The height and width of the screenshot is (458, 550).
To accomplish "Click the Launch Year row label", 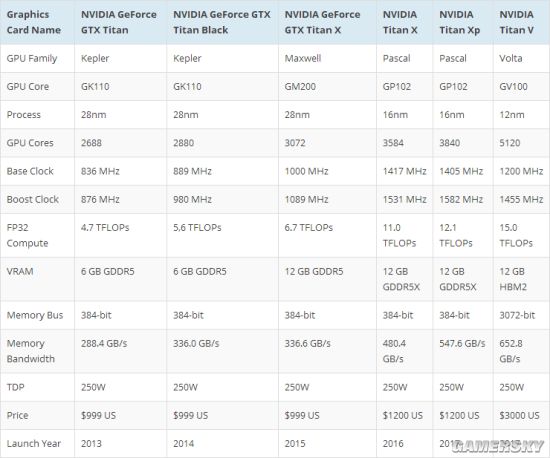I will click(34, 444).
